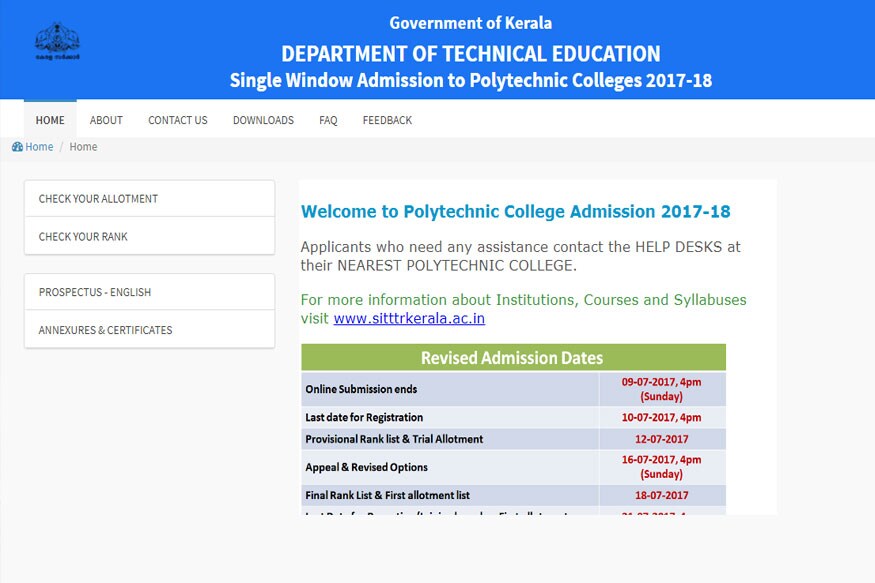This screenshot has height=583, width=875.
Task: Visit the www.sitttrkerala.ac.in hyperlink
Action: 409,319
